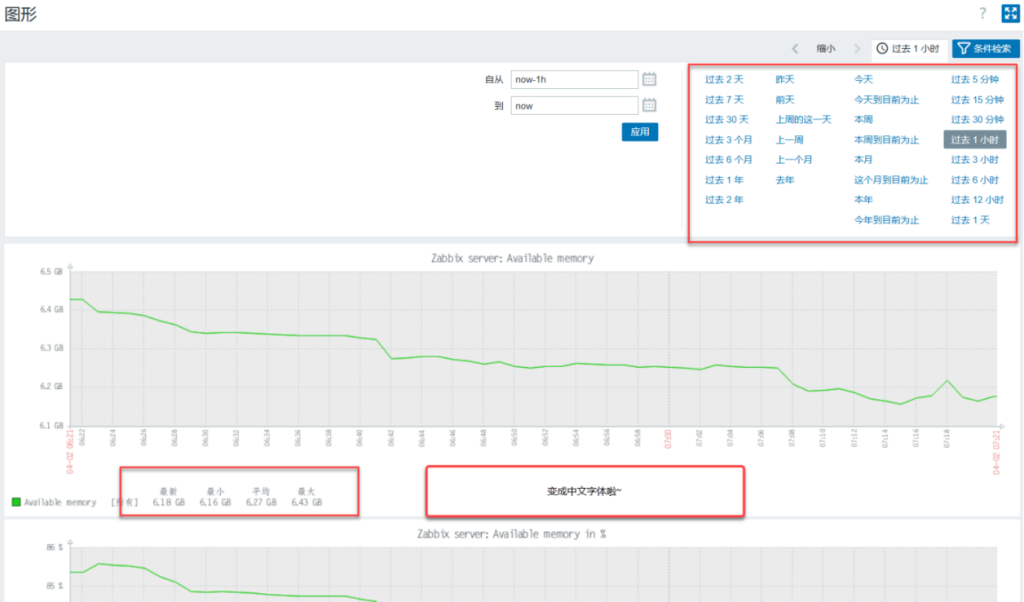The width and height of the screenshot is (1024, 602).
Task: Open the 条件检索 filter tab
Action: [x=985, y=48]
